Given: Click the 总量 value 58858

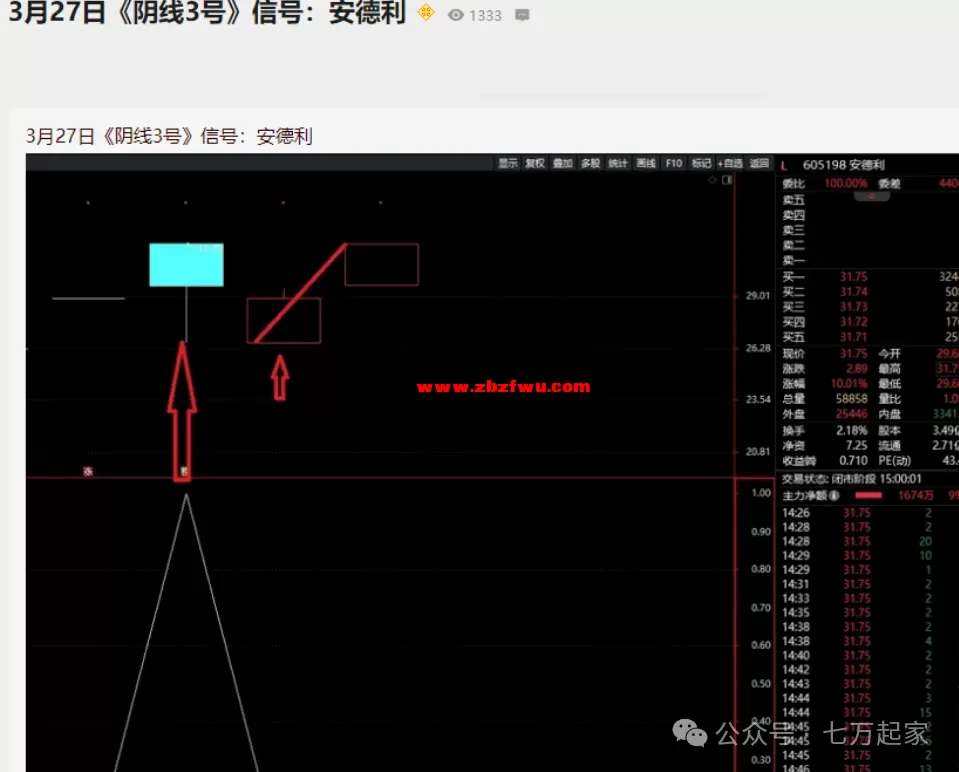Looking at the screenshot, I should click(x=851, y=399).
